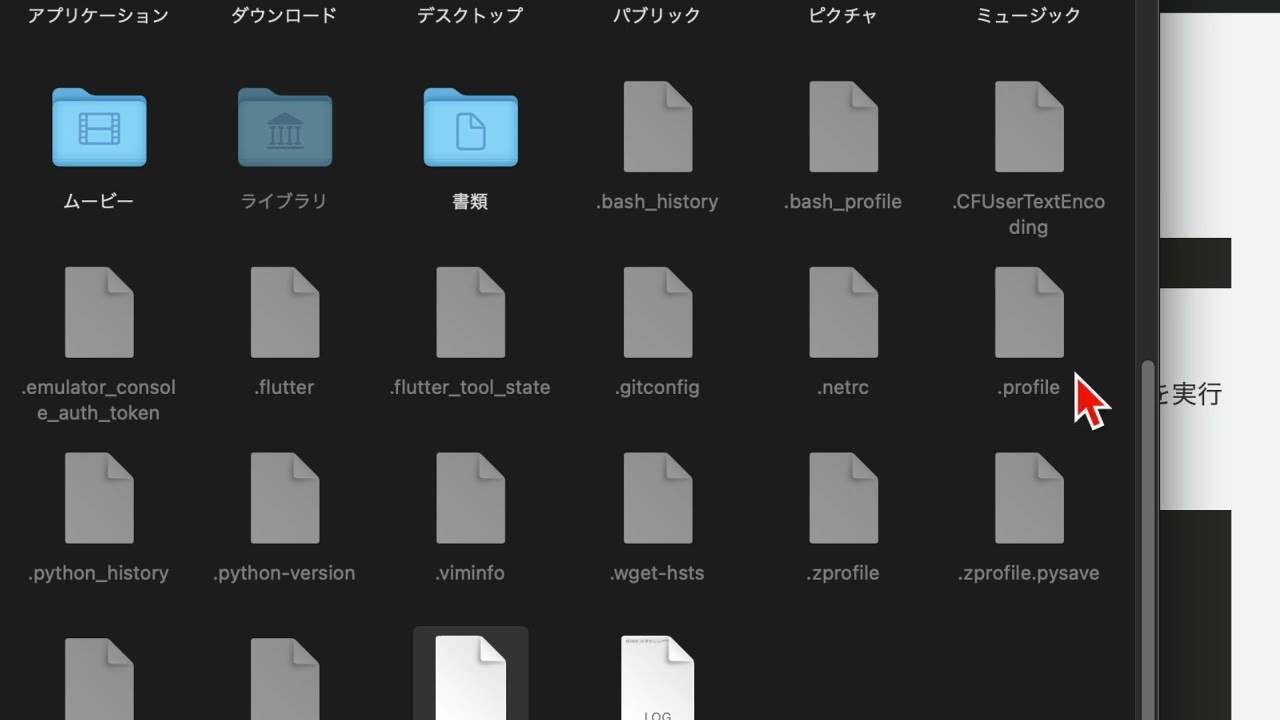Click the .profile file
The image size is (1280, 720).
coord(1029,313)
